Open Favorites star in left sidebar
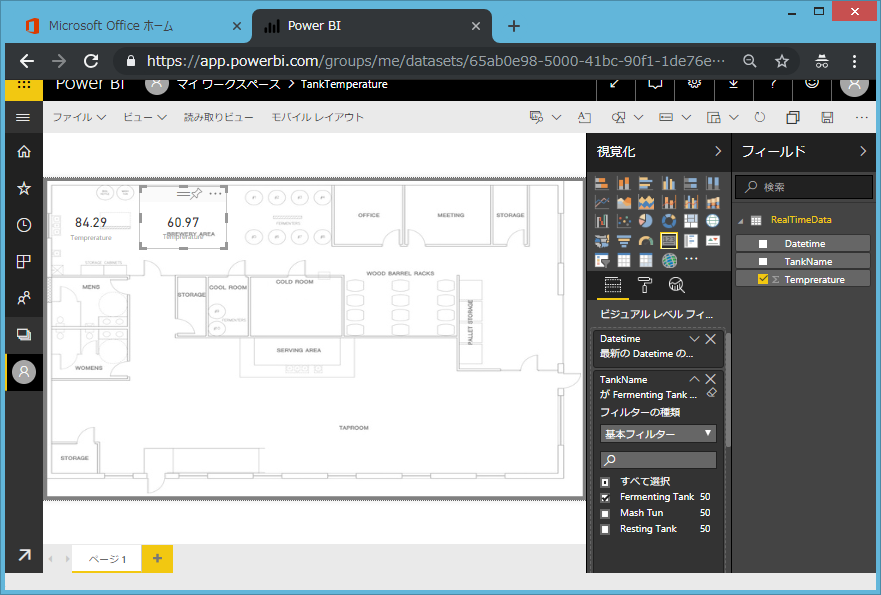Viewport: 881px width, 595px height. (24, 188)
